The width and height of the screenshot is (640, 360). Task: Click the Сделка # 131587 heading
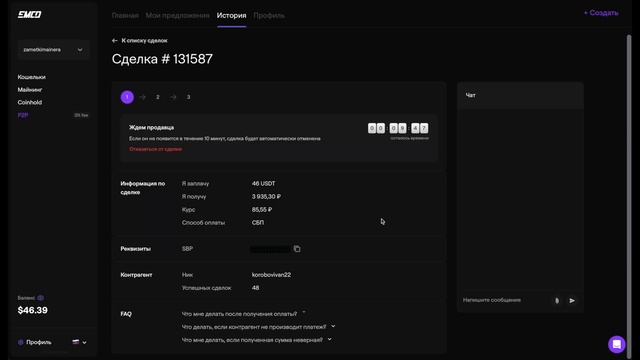coord(162,59)
